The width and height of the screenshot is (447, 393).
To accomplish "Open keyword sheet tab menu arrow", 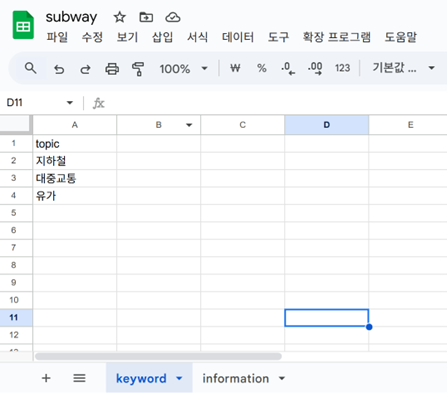I will (179, 378).
